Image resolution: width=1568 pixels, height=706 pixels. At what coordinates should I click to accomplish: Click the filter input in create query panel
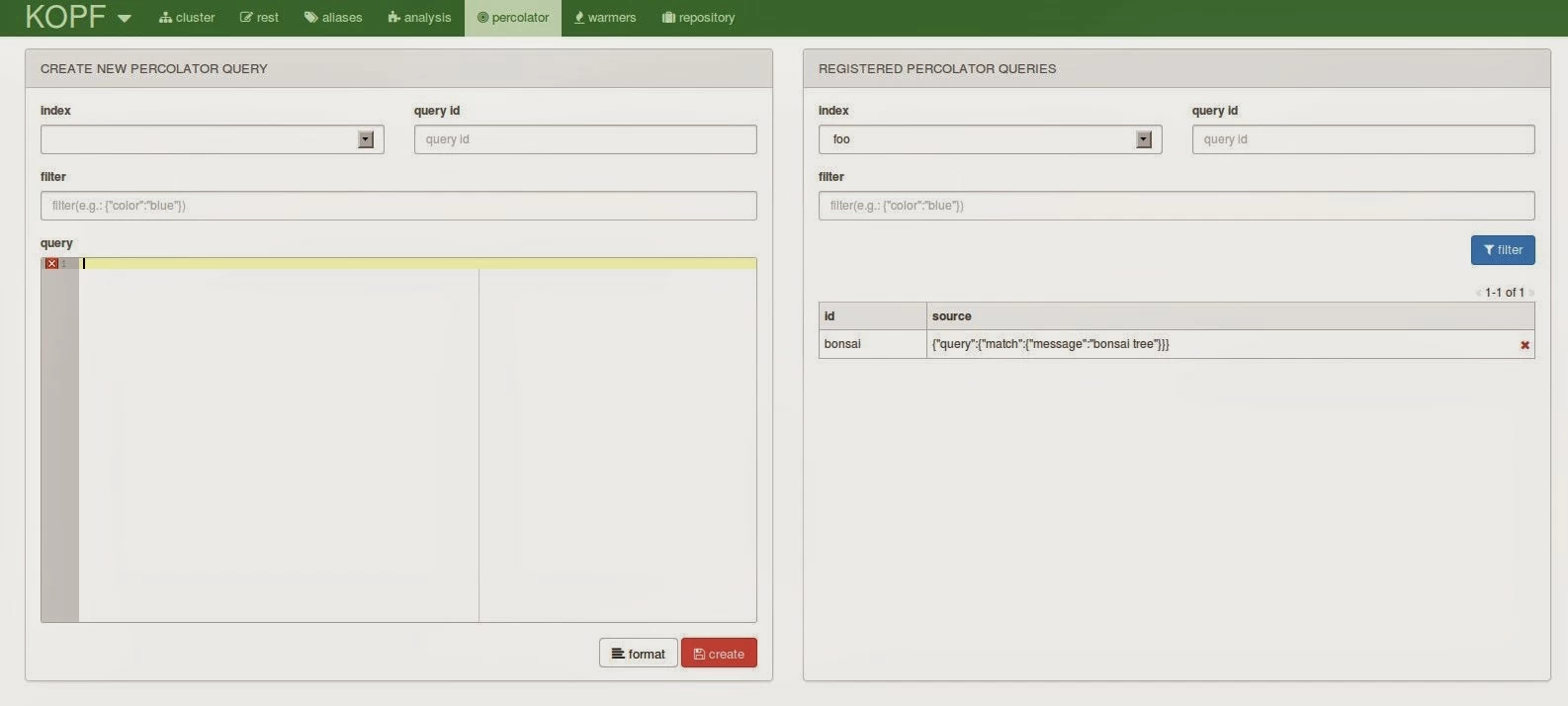tap(398, 206)
